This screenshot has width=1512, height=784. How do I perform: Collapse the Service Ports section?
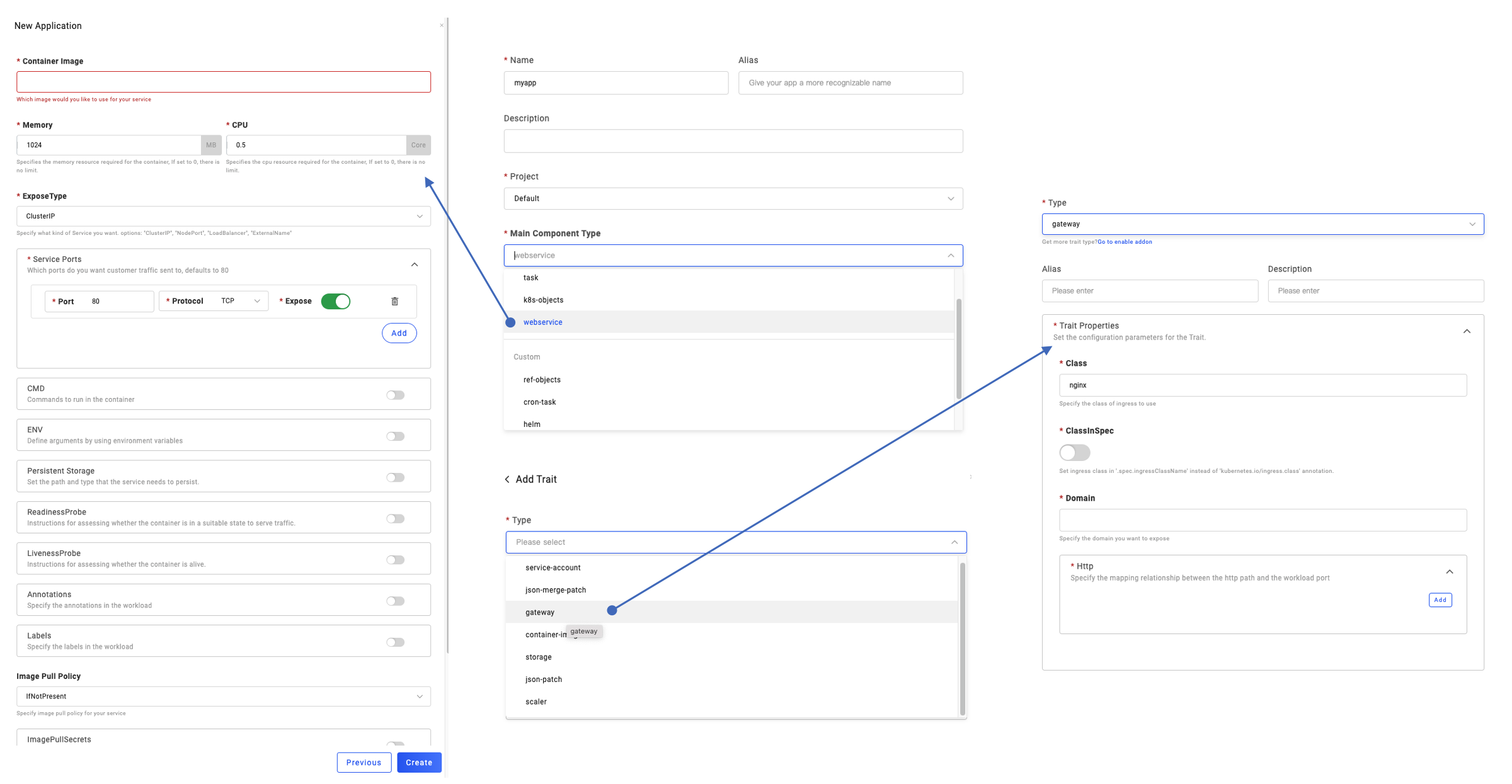tap(415, 264)
